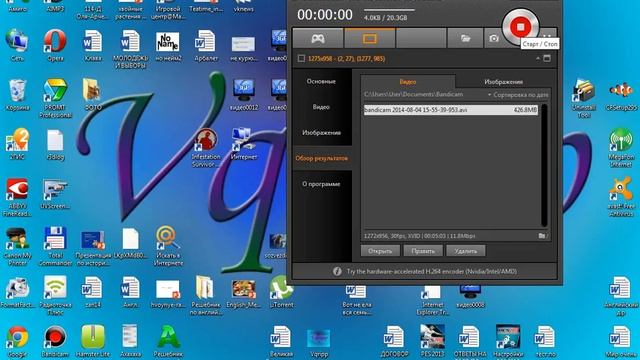Launch Google Chrome desktop shortcut

click(17, 341)
